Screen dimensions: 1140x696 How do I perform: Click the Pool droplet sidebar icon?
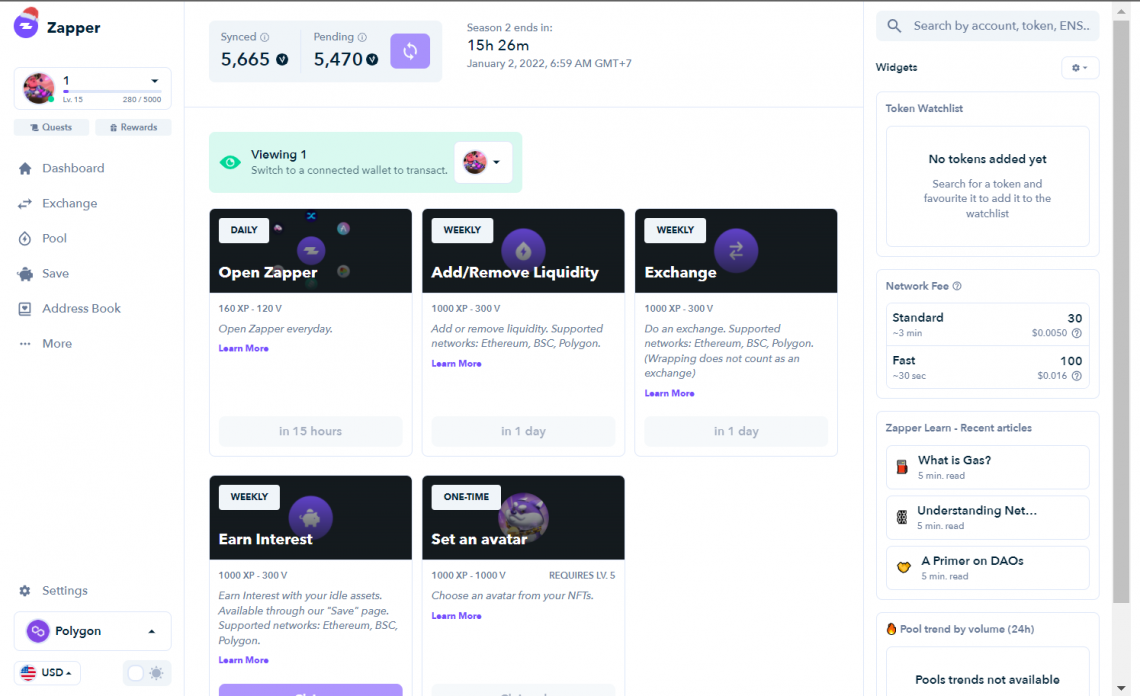point(25,239)
